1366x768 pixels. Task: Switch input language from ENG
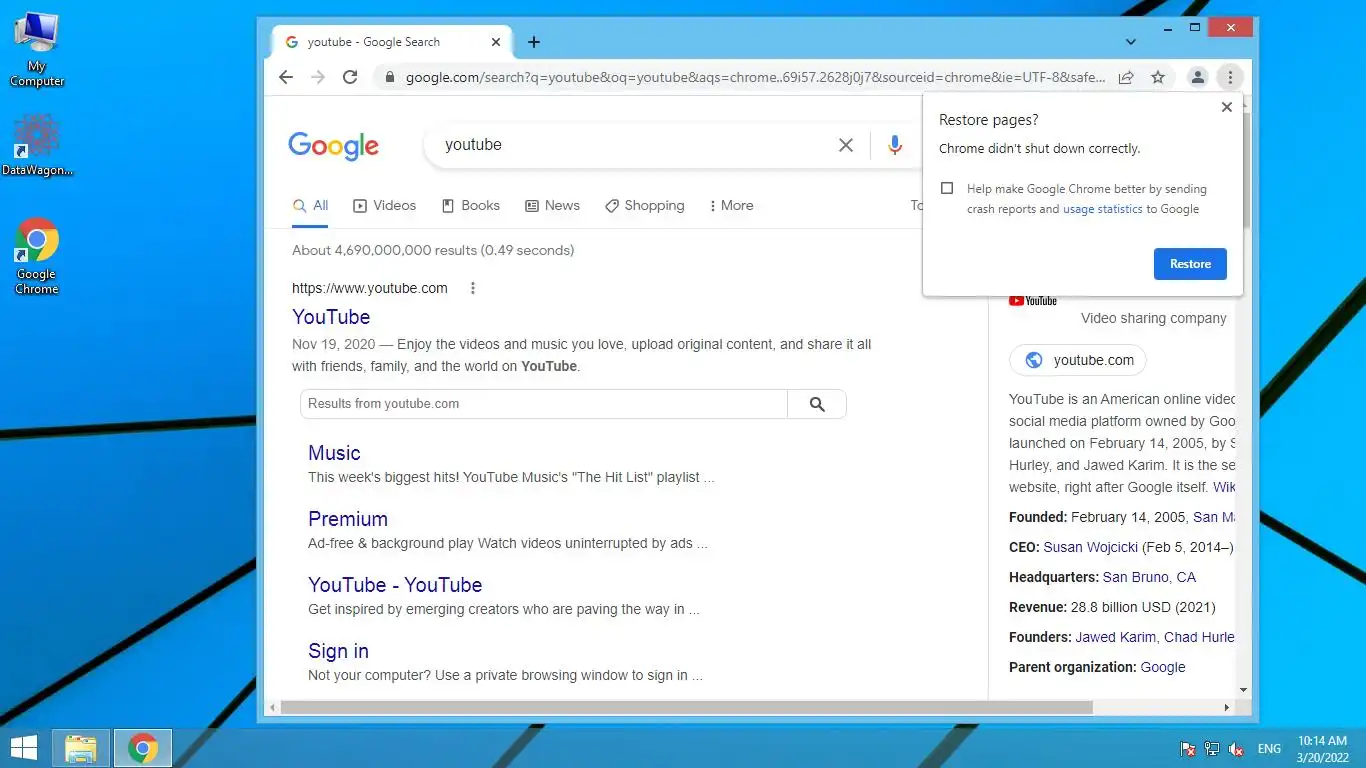pos(1269,749)
